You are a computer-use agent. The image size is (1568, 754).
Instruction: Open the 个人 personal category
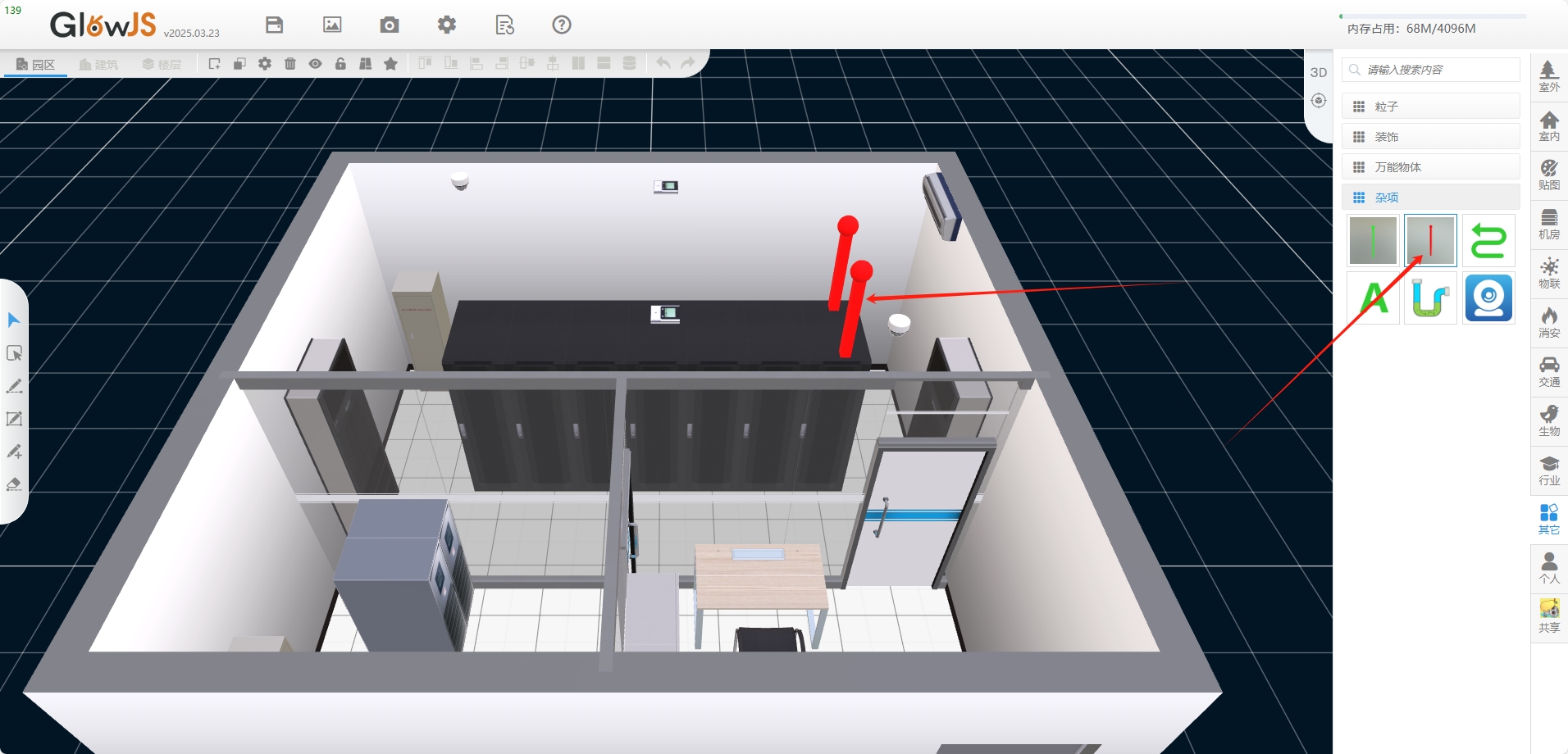click(x=1549, y=569)
